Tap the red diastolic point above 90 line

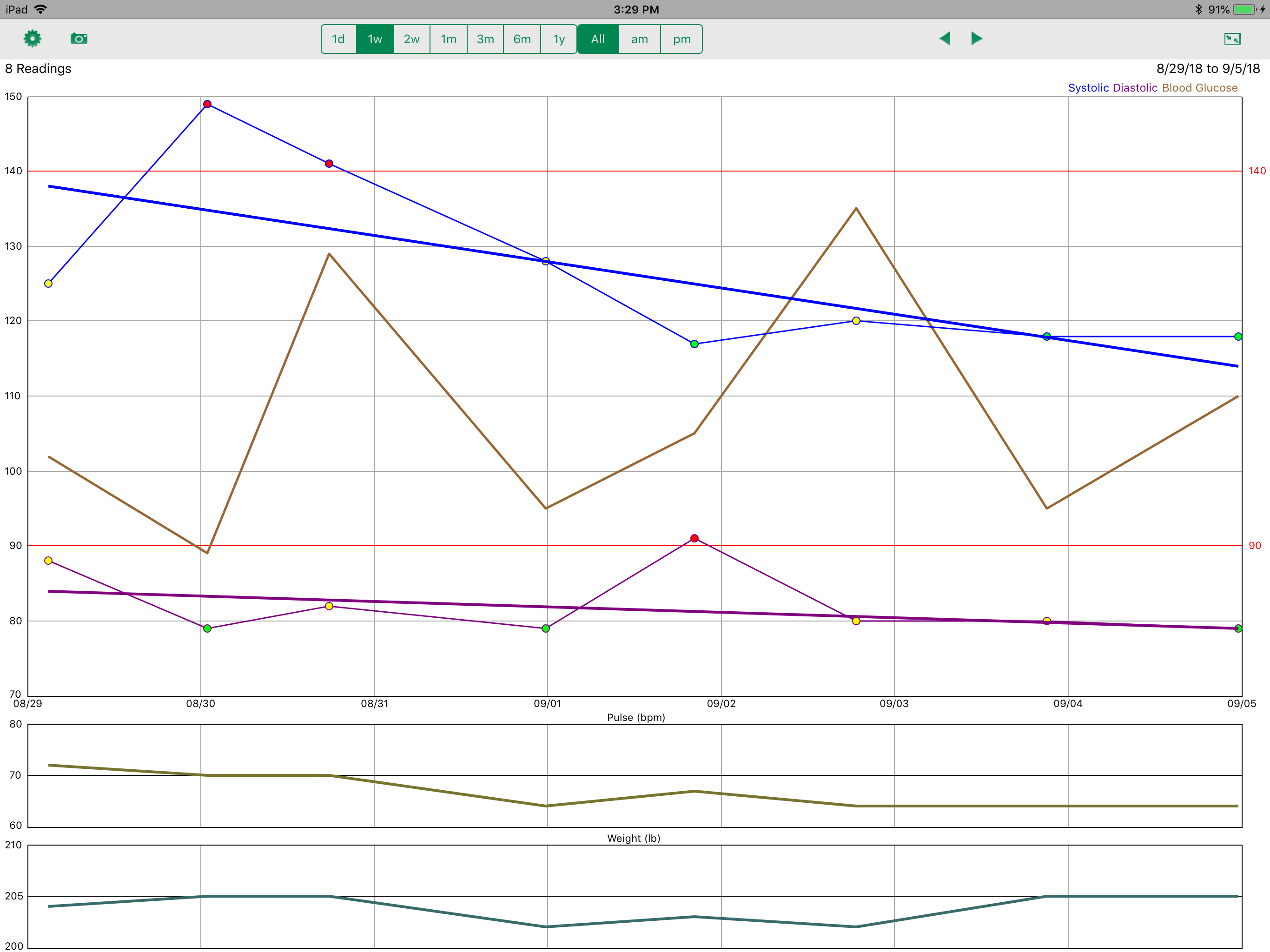point(694,538)
